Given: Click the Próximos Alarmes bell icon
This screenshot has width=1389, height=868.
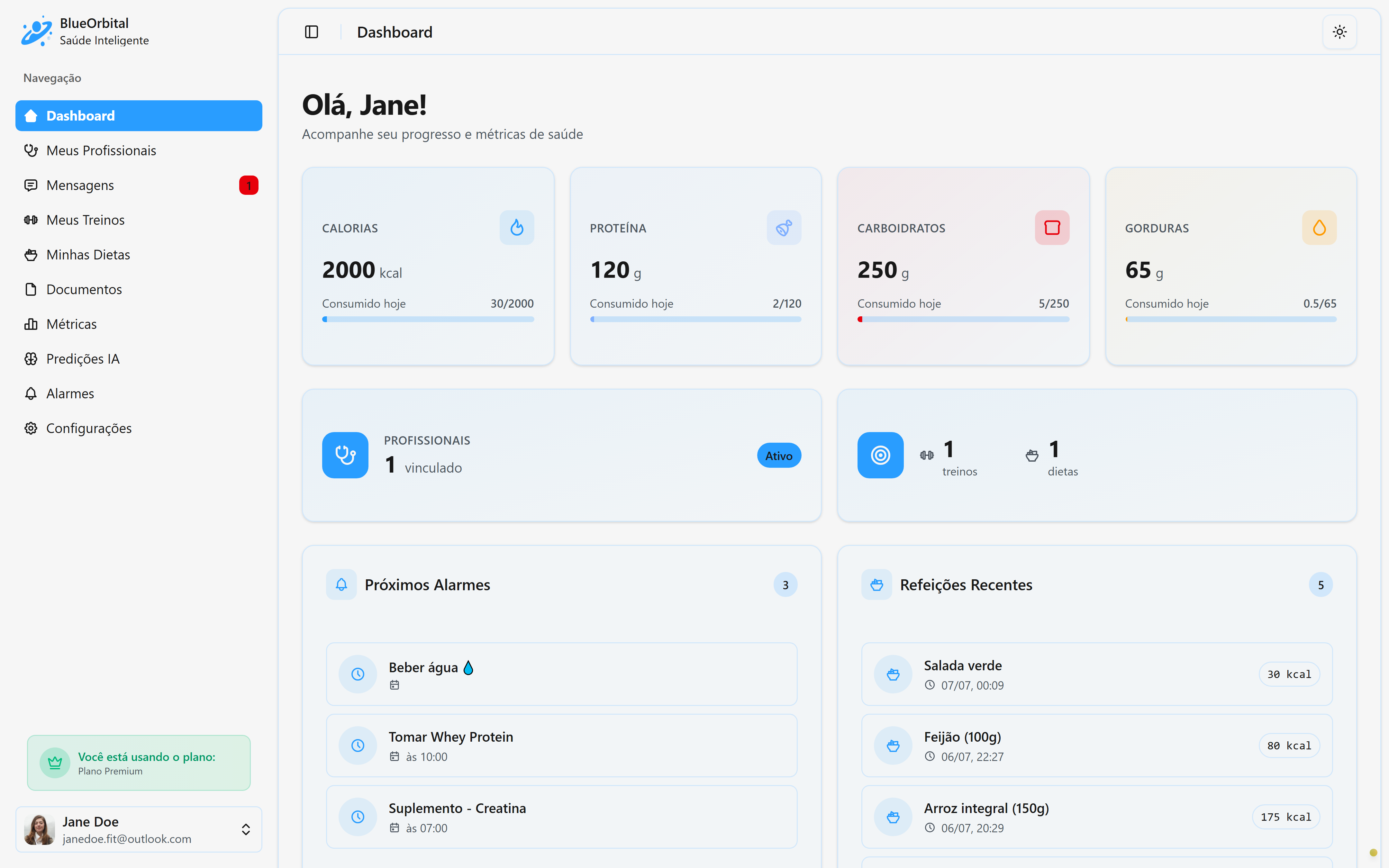Looking at the screenshot, I should click(x=341, y=584).
